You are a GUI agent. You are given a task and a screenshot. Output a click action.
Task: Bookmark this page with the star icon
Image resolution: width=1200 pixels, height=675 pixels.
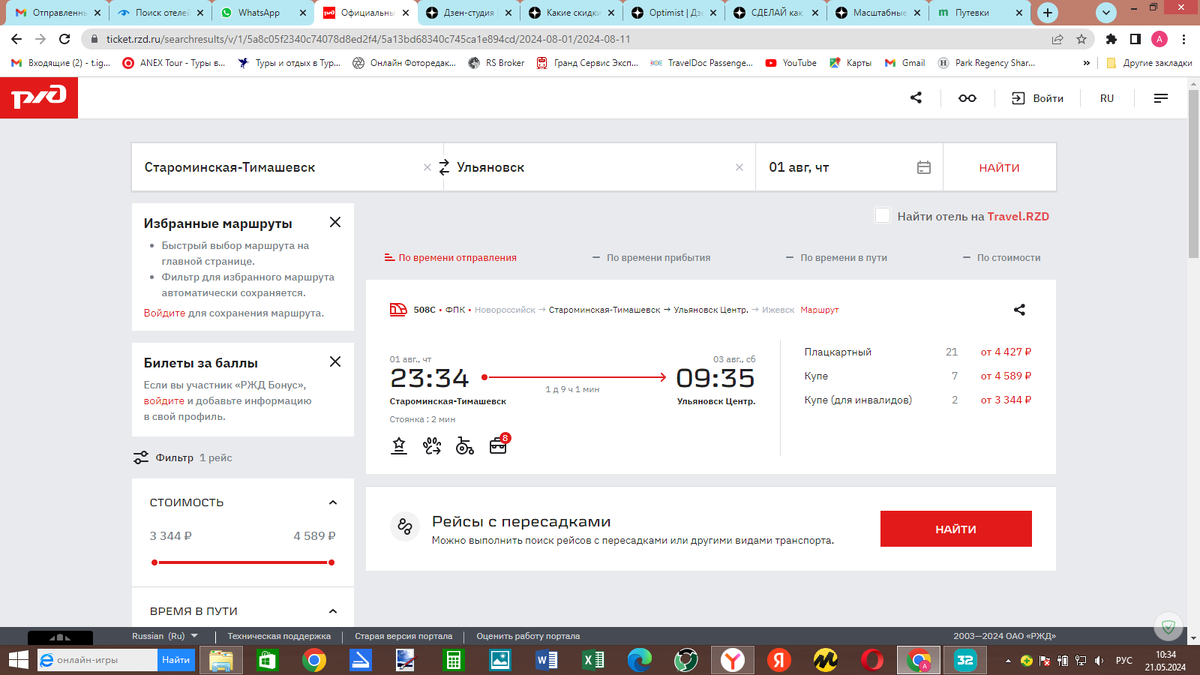tap(1082, 39)
